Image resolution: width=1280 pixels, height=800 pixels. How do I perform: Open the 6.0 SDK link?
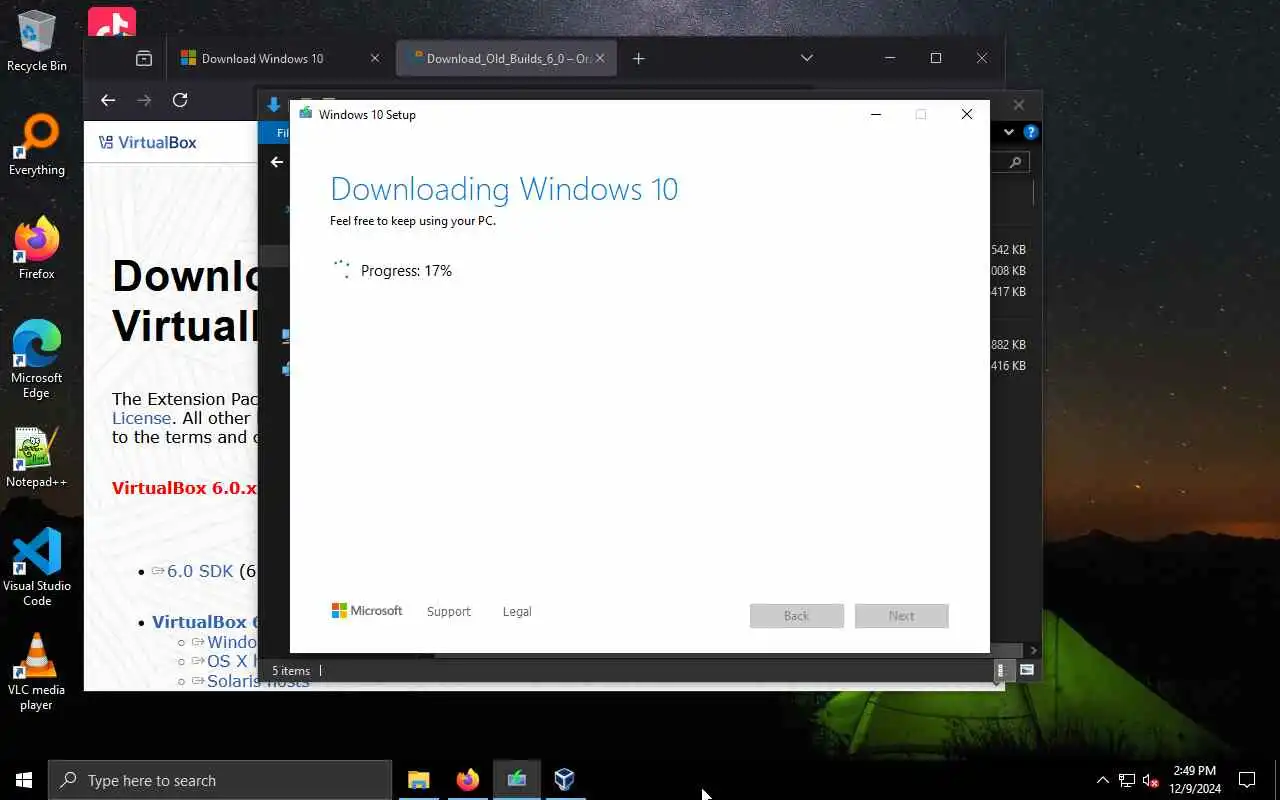coord(199,571)
